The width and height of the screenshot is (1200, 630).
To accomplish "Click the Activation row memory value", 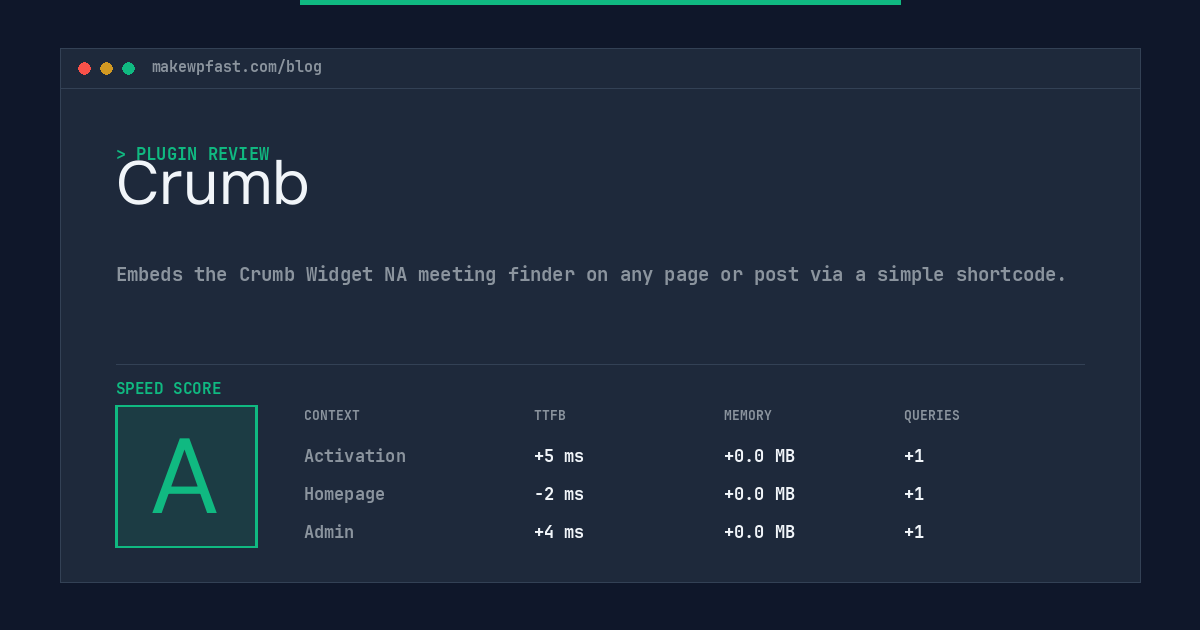I will pos(759,456).
